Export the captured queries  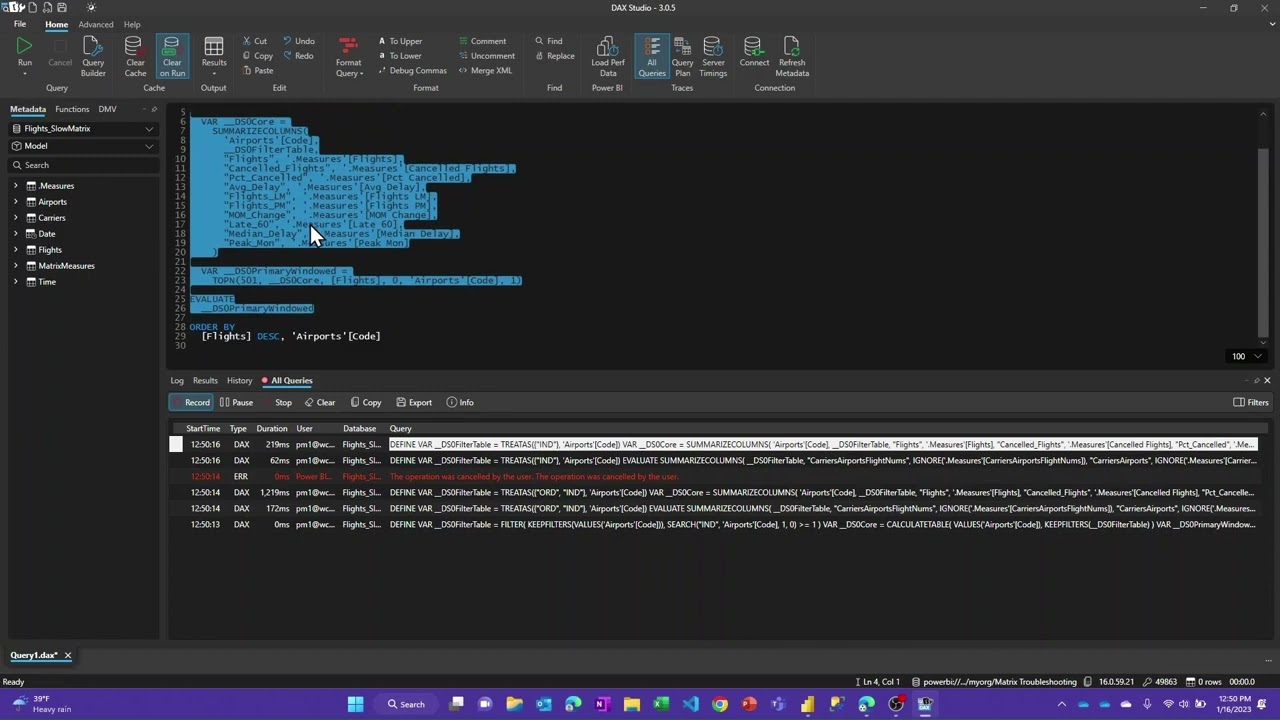click(x=414, y=403)
